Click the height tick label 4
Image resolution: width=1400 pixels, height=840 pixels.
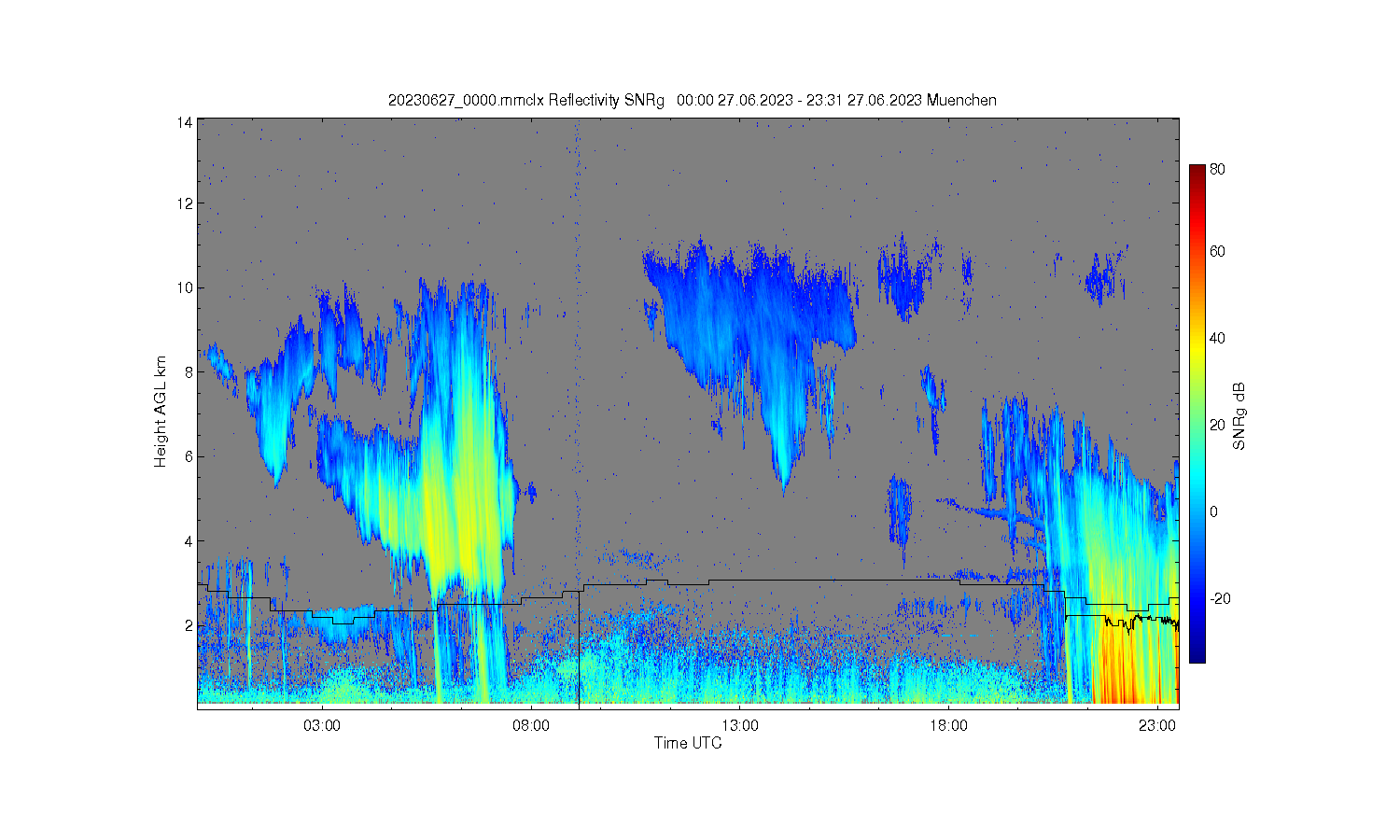tap(189, 540)
